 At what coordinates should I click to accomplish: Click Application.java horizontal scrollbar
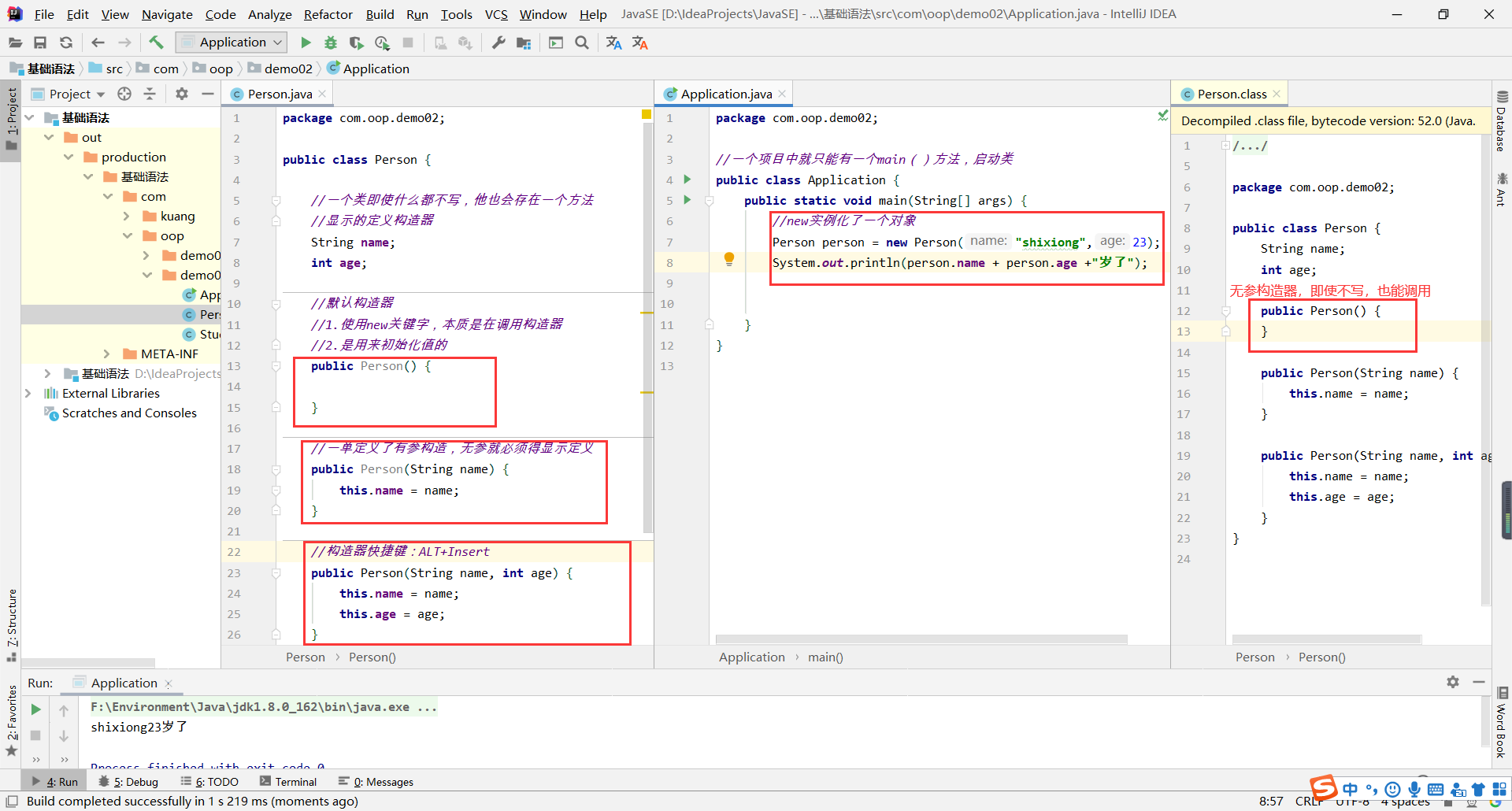click(x=921, y=639)
